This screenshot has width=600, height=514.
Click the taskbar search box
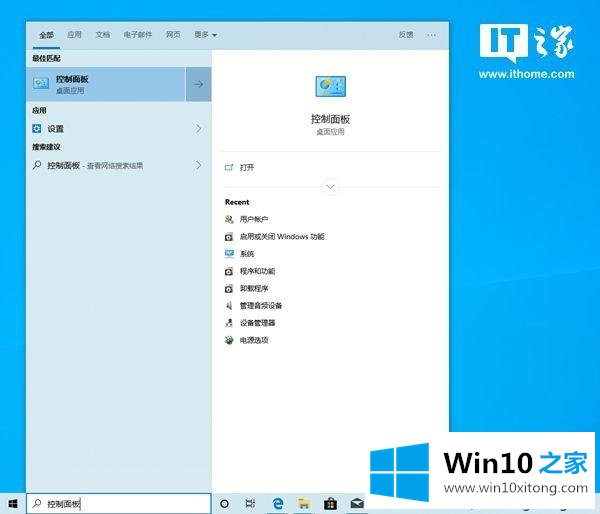(119, 504)
